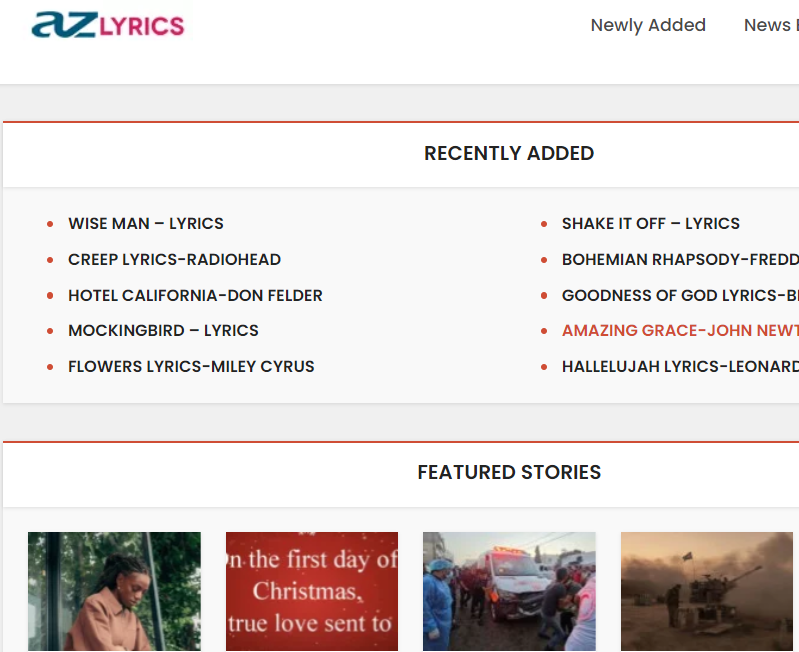799x652 pixels.
Task: Open Bohemian Rhapsody lyrics link
Action: click(x=680, y=259)
